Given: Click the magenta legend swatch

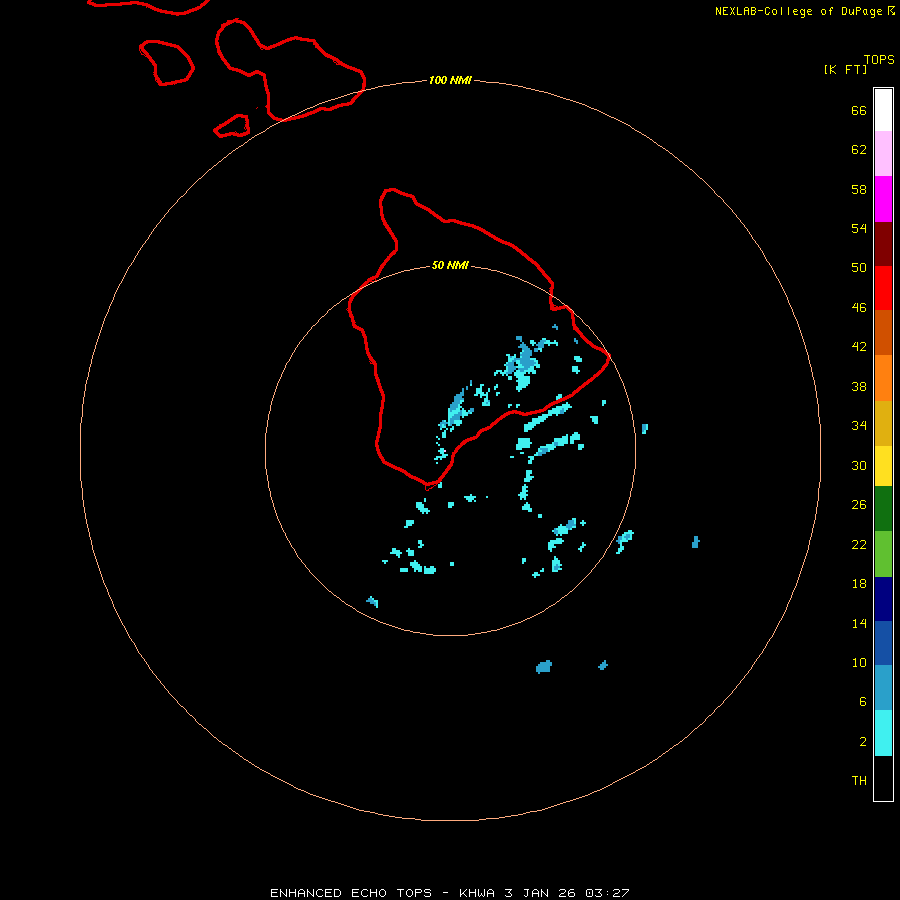Looking at the screenshot, I should pos(883,199).
